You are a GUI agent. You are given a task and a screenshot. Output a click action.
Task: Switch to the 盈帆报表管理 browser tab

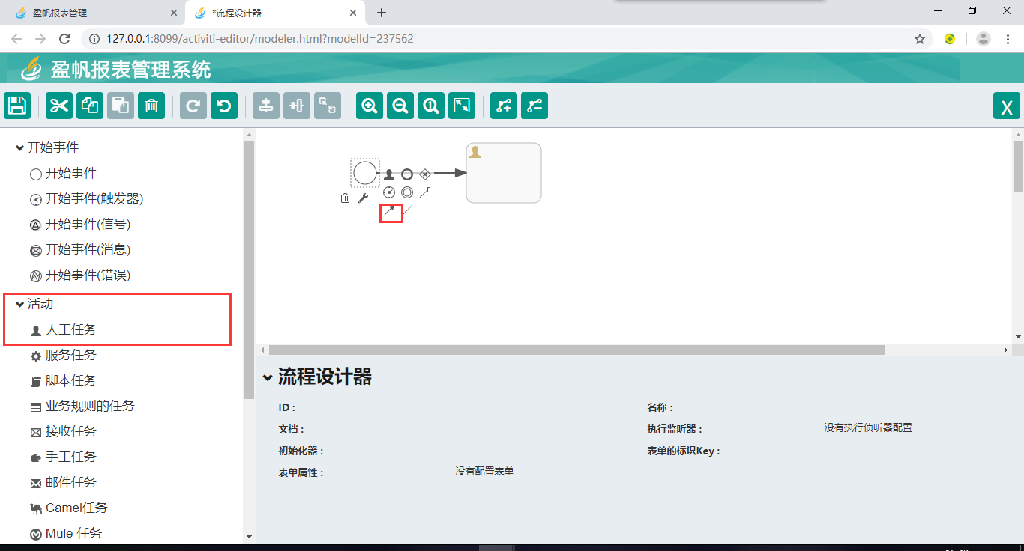[88, 13]
